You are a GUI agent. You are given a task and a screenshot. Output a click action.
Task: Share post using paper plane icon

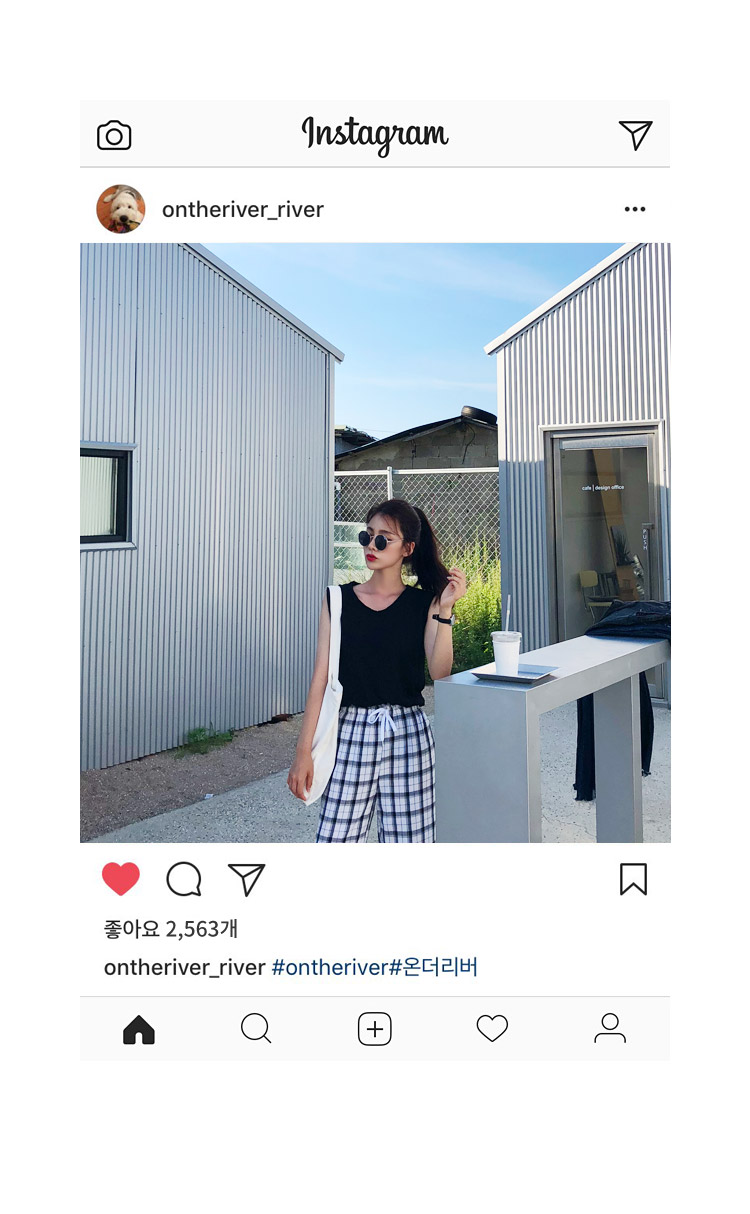point(246,879)
